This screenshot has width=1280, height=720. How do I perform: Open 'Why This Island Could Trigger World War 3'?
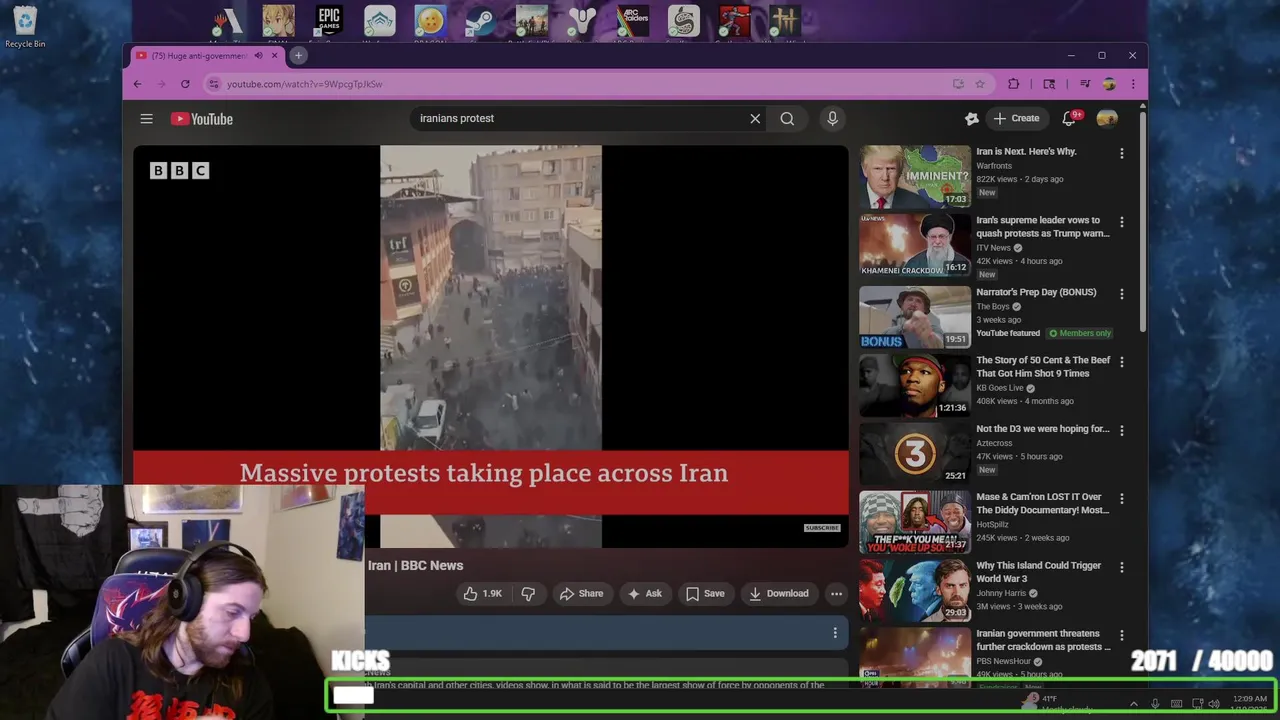click(x=1038, y=572)
